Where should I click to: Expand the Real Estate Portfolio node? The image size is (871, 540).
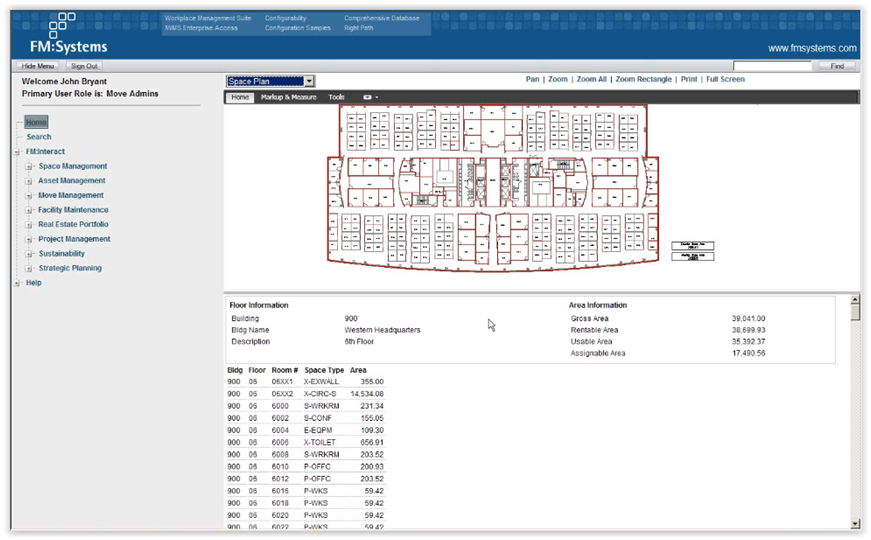pyautogui.click(x=29, y=224)
